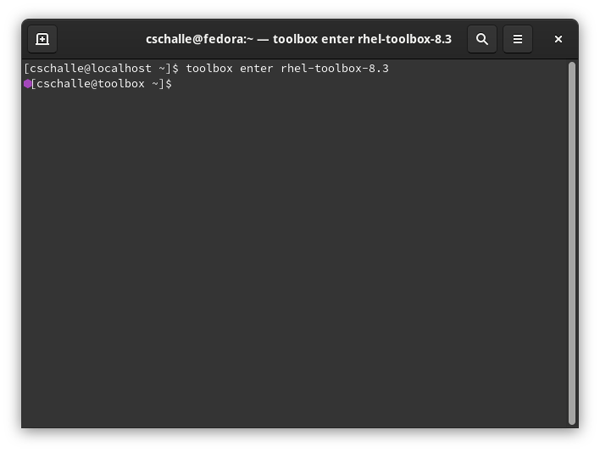Open the hamburger main menu
600x452 pixels.
(517, 39)
